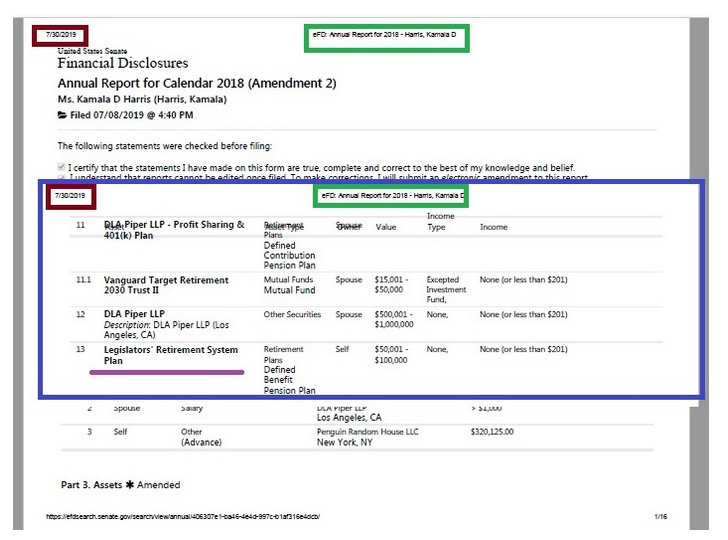This screenshot has height=540, width=728.
Task: Click owner 'Spouse' in the Vanguard Target Retirement row
Action: [x=349, y=280]
